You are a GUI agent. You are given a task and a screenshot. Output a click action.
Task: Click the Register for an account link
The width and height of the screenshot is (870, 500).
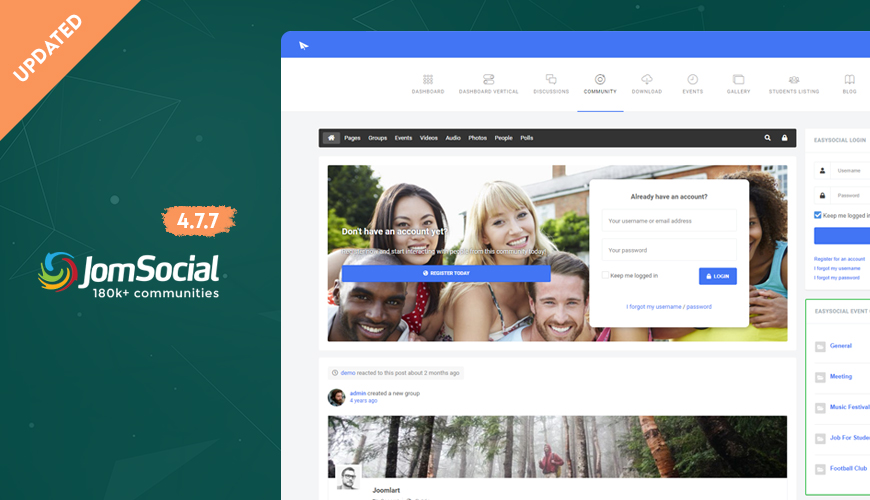839,259
